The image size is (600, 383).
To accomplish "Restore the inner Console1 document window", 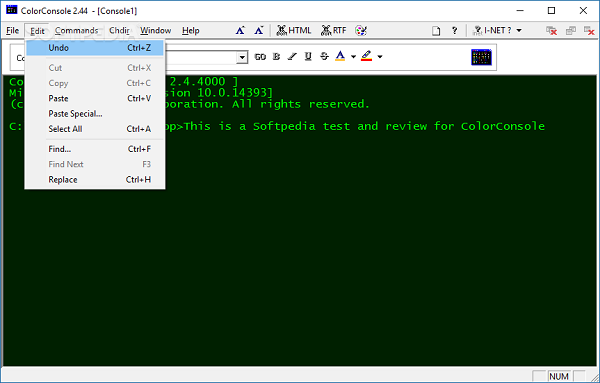I will 571,31.
